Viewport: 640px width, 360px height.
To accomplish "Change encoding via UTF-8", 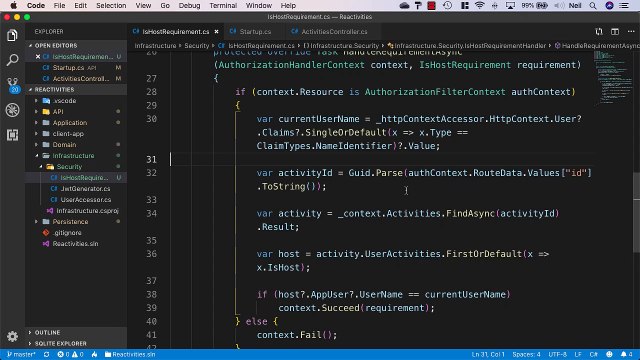I will click(x=557, y=354).
